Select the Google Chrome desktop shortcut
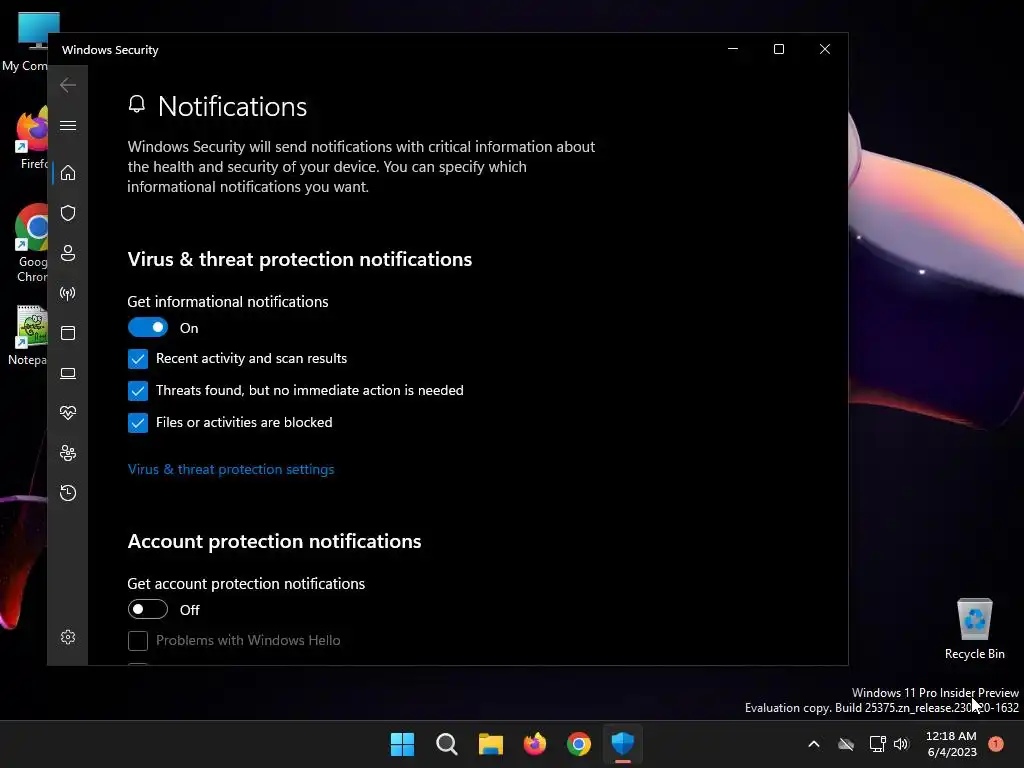Image resolution: width=1024 pixels, height=768 pixels. point(30,244)
